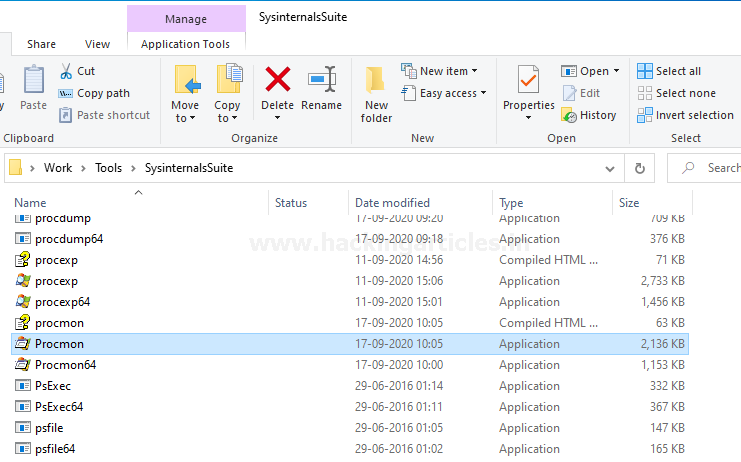741x462 pixels.
Task: Click the Invert selection icon
Action: pyautogui.click(x=645, y=115)
